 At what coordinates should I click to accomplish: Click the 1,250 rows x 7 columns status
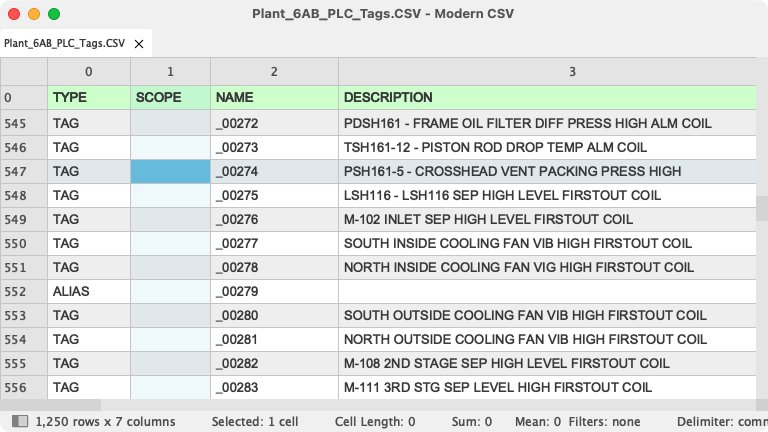click(x=105, y=422)
